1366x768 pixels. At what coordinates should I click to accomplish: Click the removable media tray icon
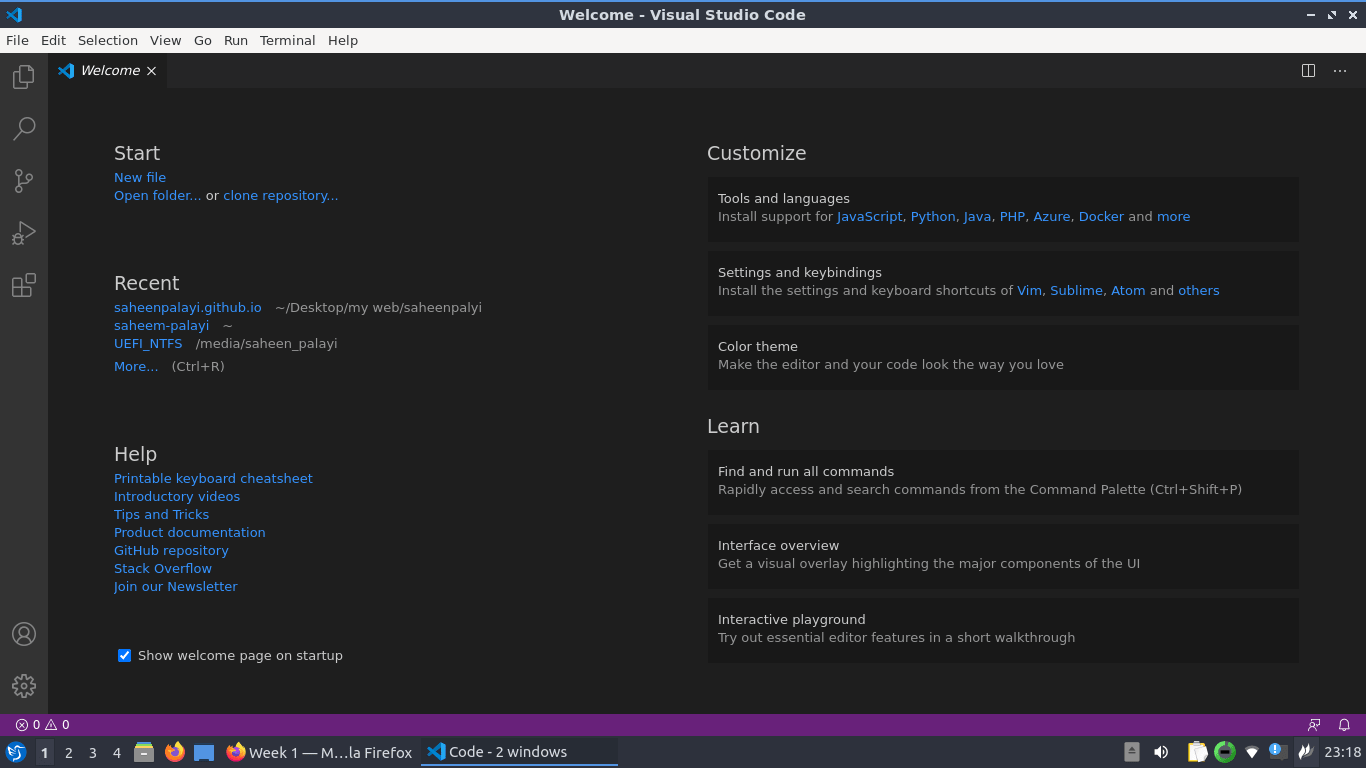point(1132,752)
